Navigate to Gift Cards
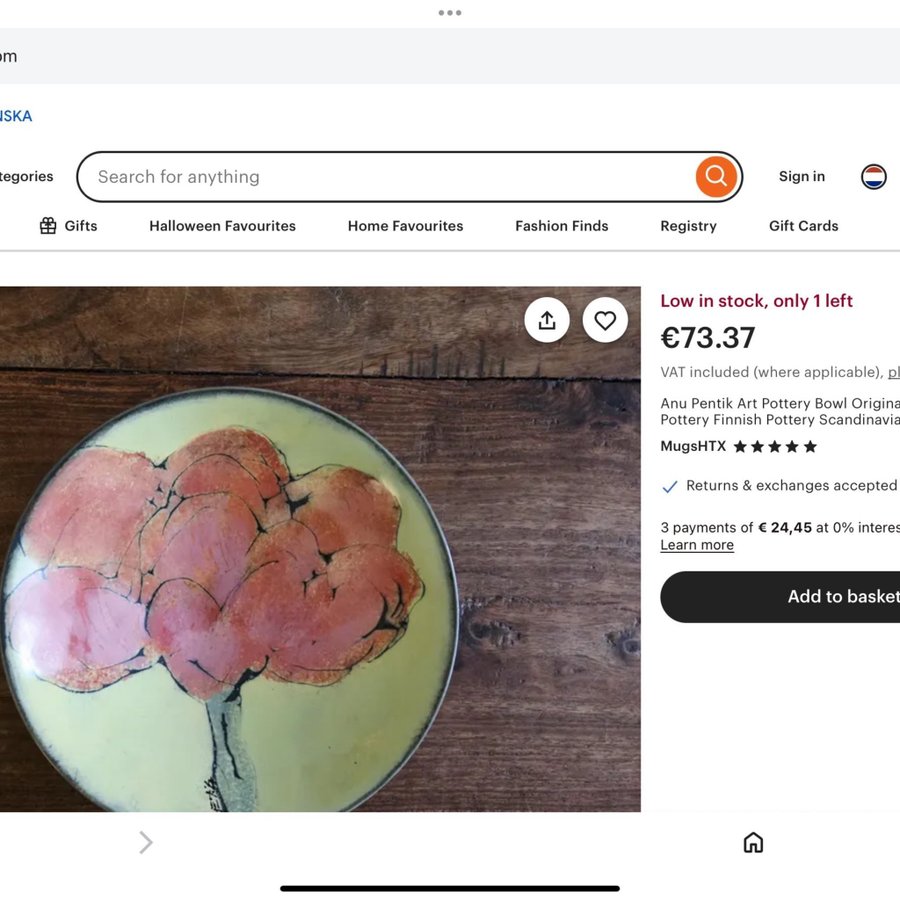Viewport: 900px width, 900px height. (x=803, y=226)
